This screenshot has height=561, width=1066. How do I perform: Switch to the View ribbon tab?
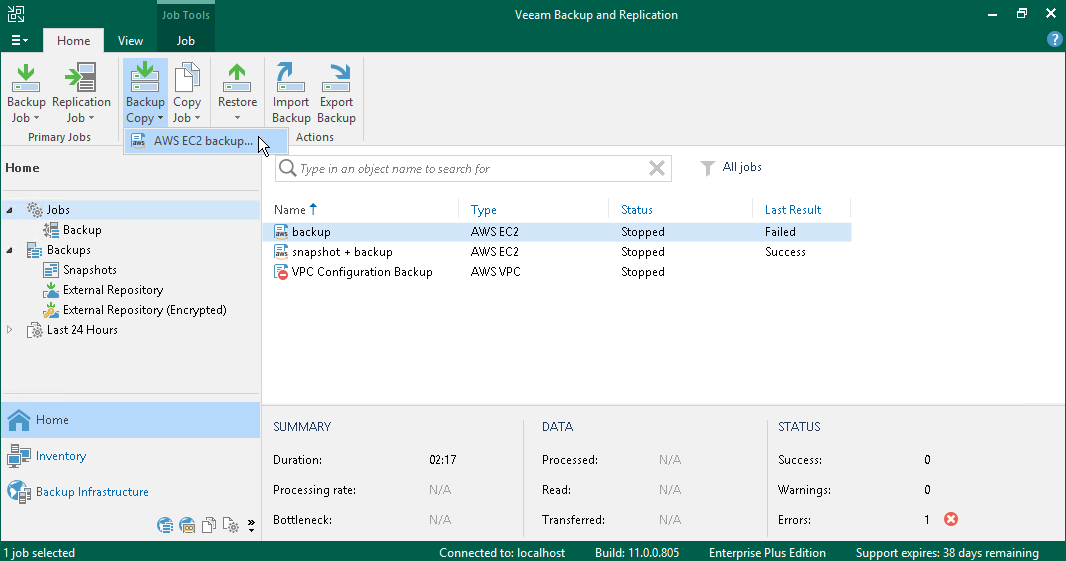point(130,41)
